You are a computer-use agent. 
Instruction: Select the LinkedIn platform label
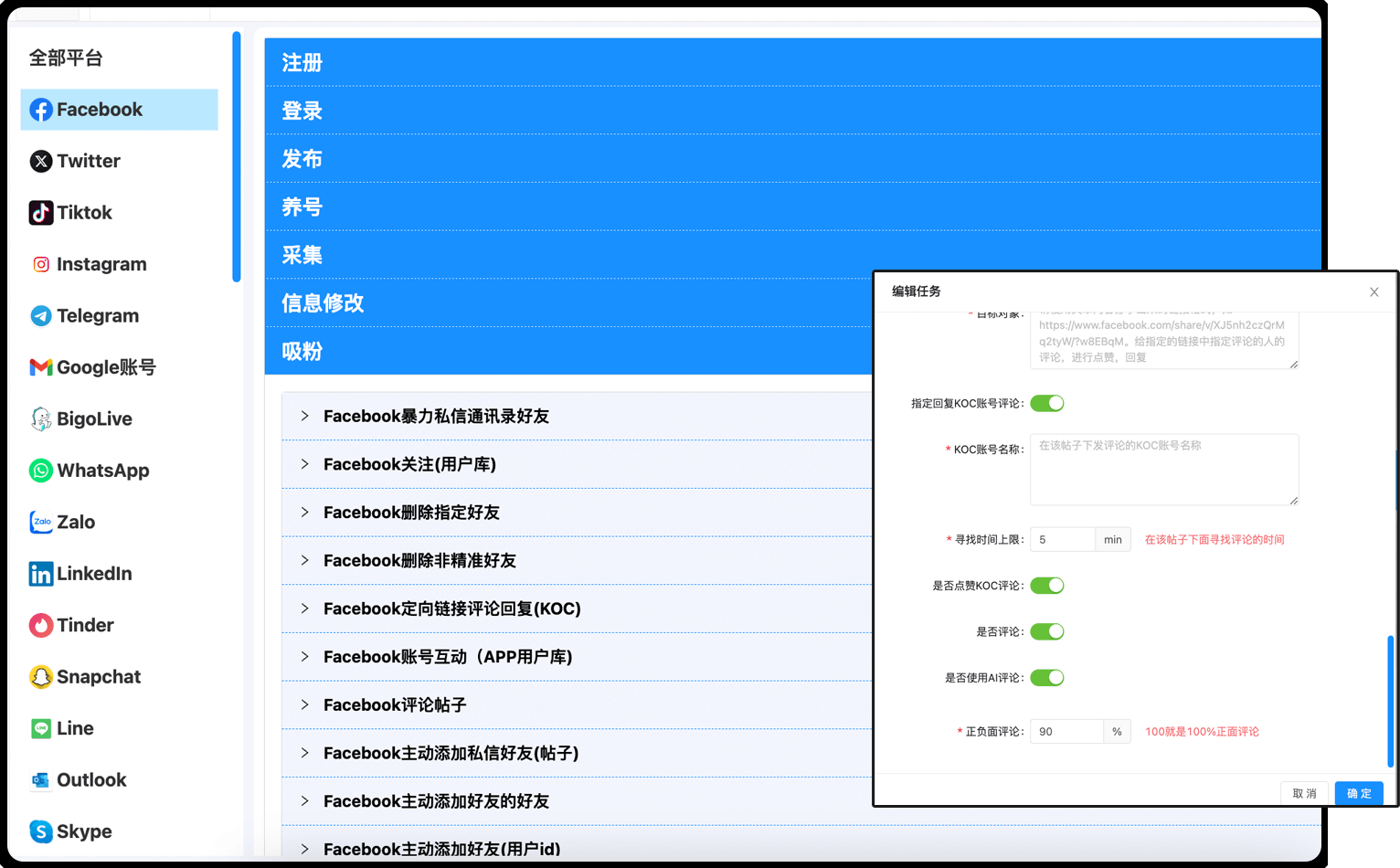pos(94,574)
